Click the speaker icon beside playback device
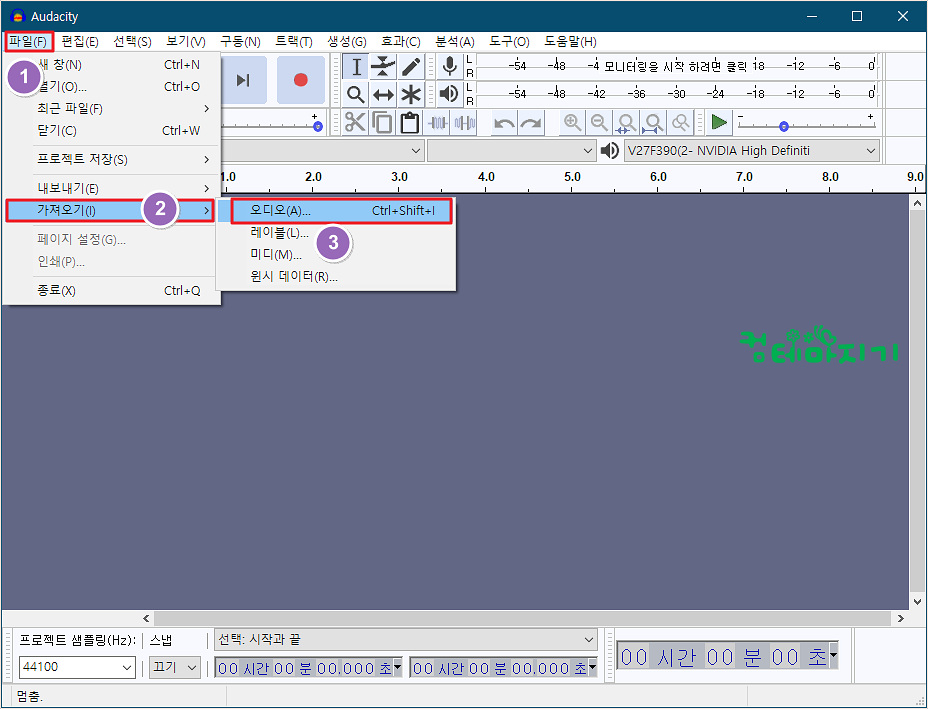 [610, 151]
